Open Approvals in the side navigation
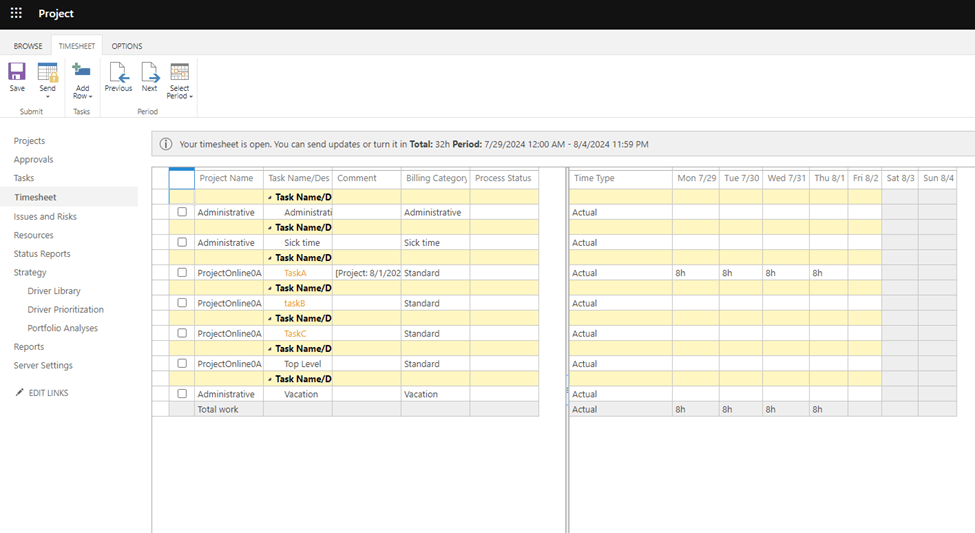Image resolution: width=975 pixels, height=533 pixels. [34, 159]
